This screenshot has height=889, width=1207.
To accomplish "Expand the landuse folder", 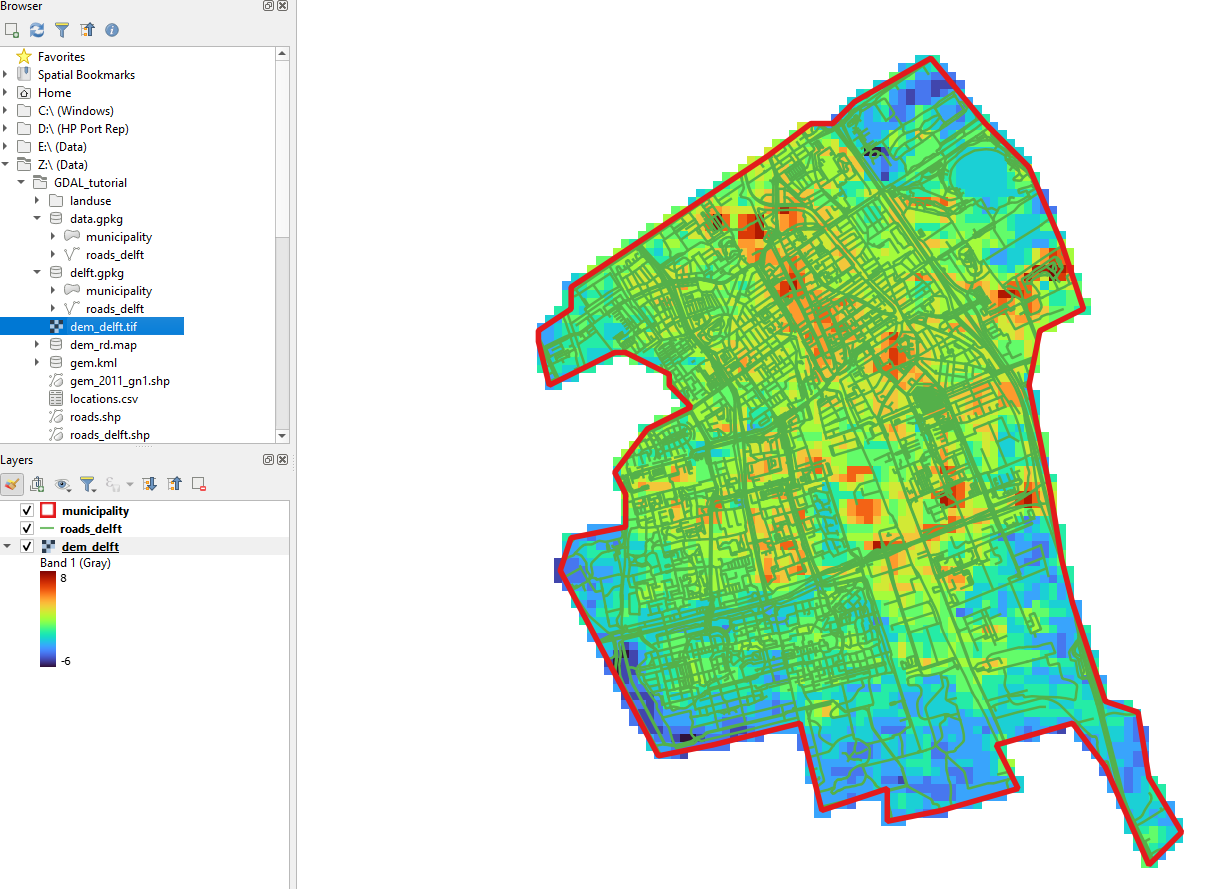I will point(38,201).
